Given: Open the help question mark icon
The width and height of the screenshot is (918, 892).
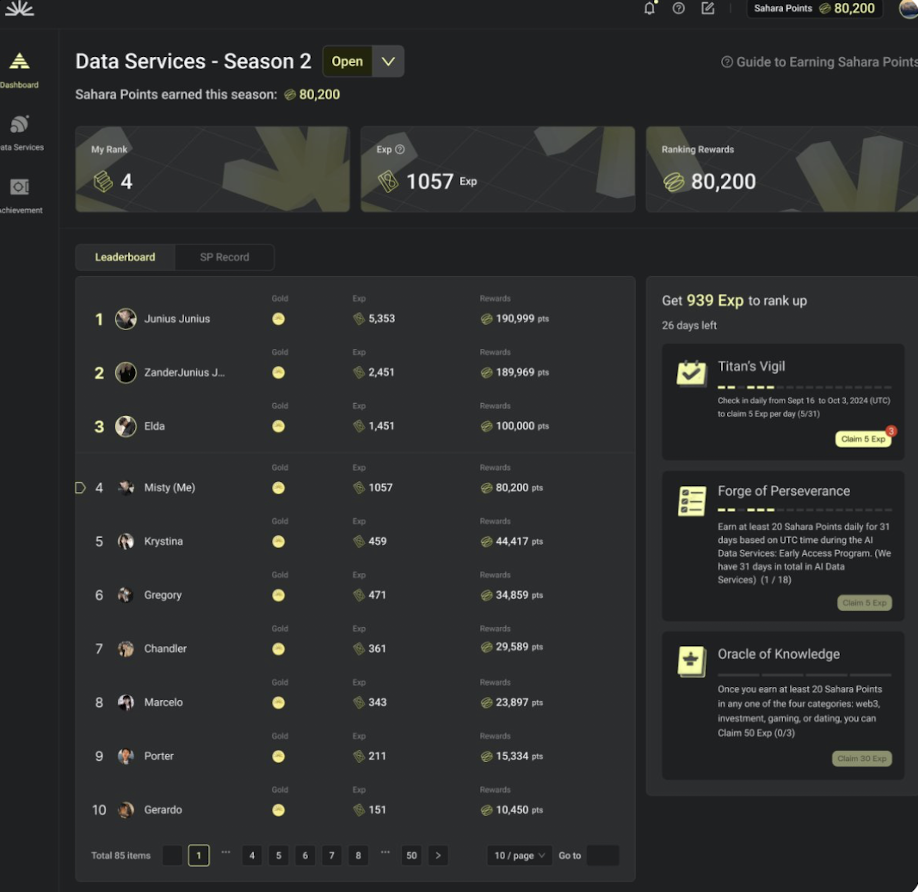Looking at the screenshot, I should pyautogui.click(x=678, y=9).
